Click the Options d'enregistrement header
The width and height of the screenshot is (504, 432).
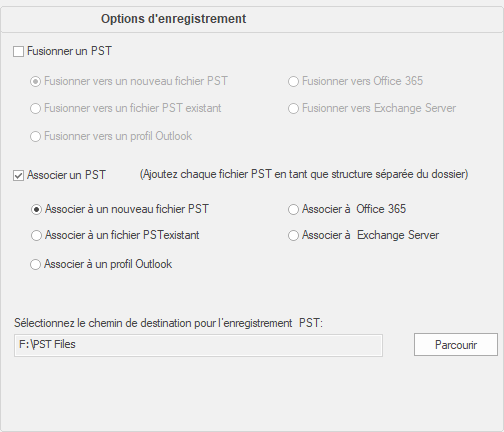coord(173,19)
